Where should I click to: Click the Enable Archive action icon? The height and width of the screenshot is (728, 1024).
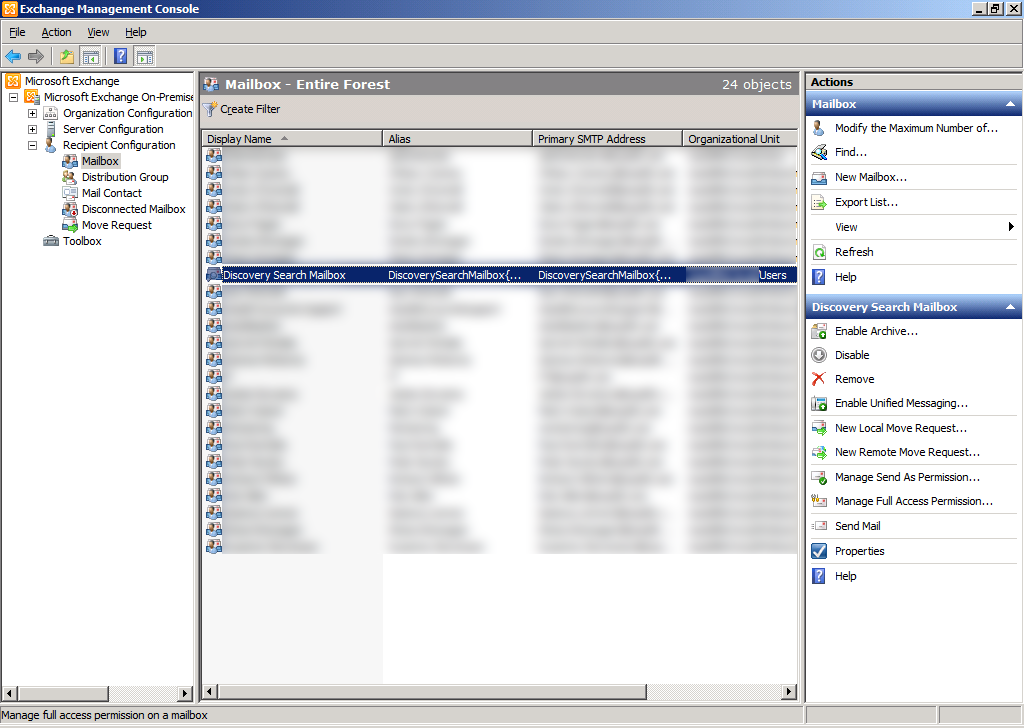tap(819, 332)
